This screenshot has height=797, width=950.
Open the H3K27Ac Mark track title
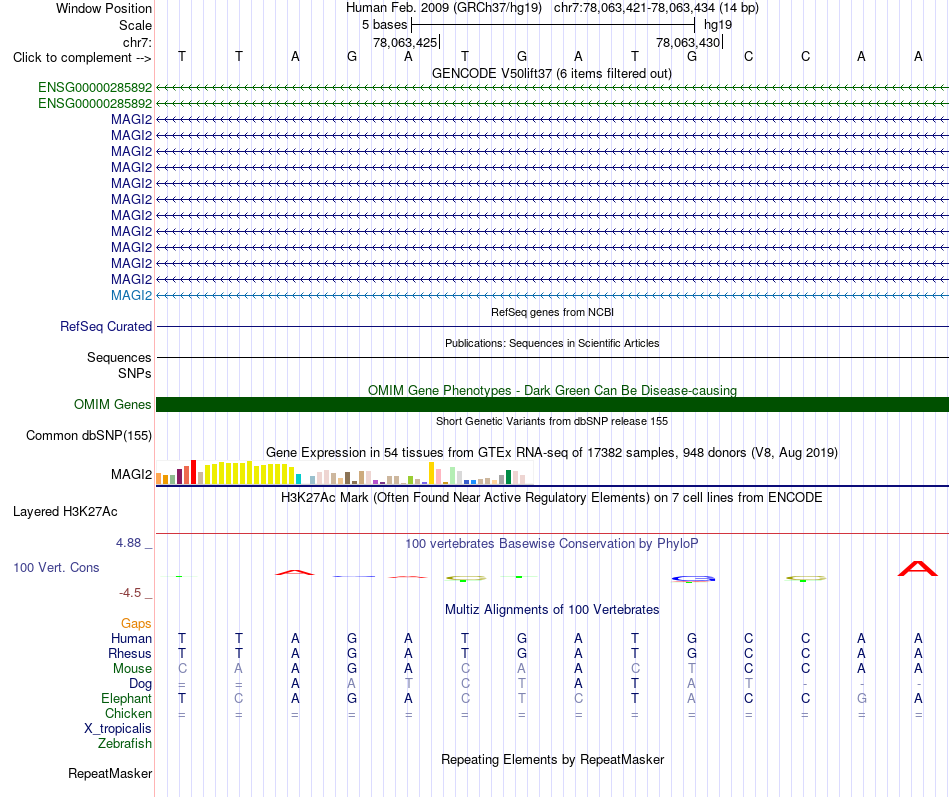[551, 498]
